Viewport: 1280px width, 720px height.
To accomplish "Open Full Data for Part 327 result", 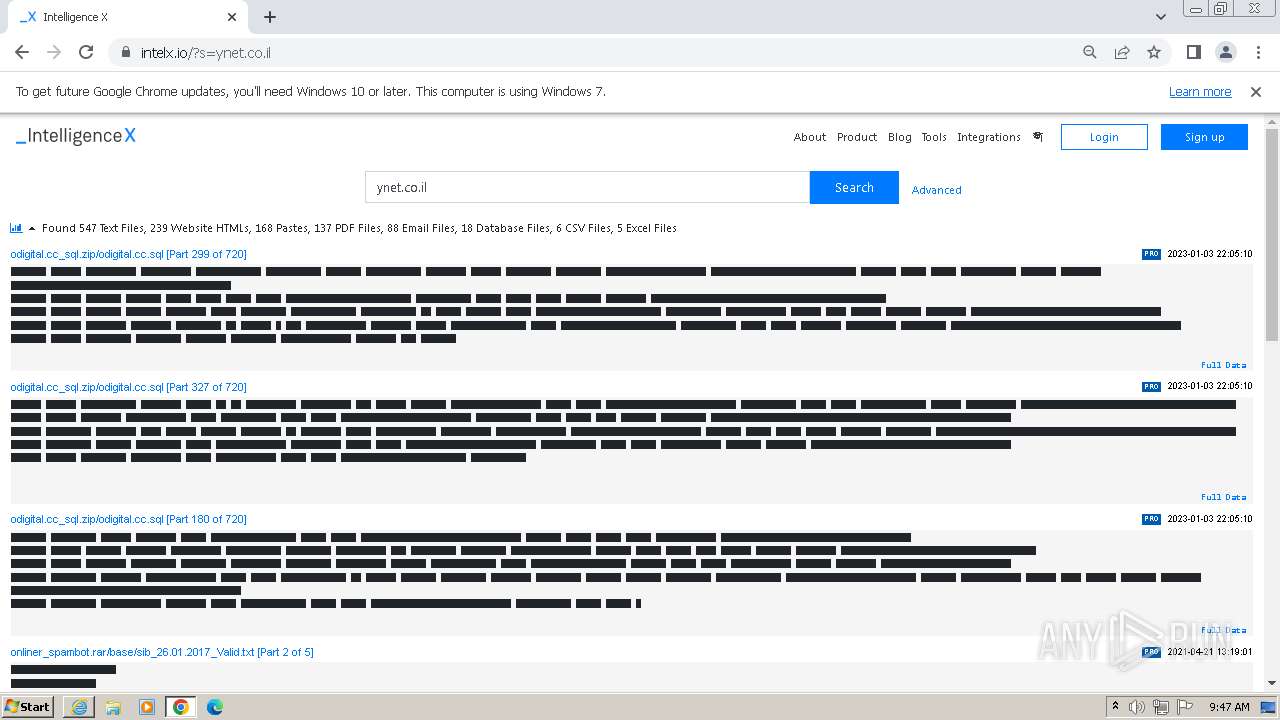I will (x=1224, y=497).
